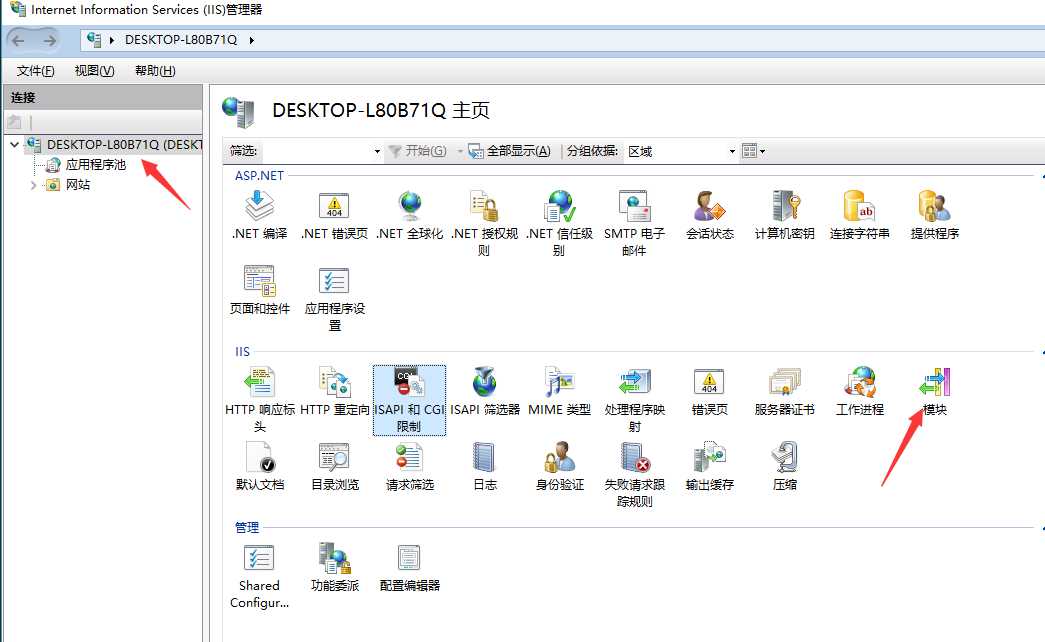Go forward with navigation arrow
The image size is (1045, 642).
(x=49, y=41)
